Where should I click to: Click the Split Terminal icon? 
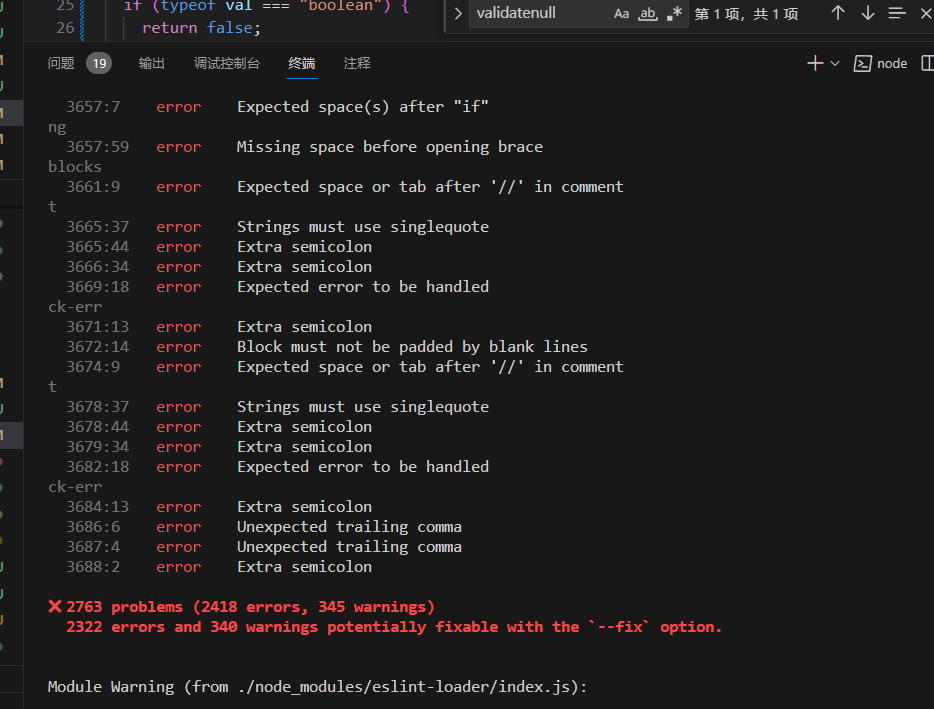(x=926, y=62)
